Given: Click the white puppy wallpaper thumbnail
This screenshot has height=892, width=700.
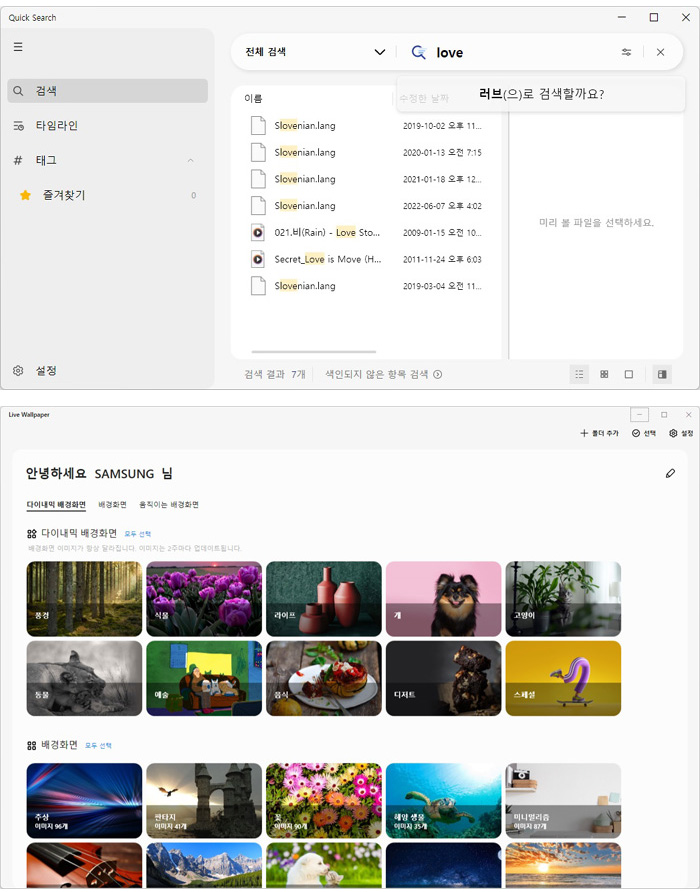Looking at the screenshot, I should point(324,865).
